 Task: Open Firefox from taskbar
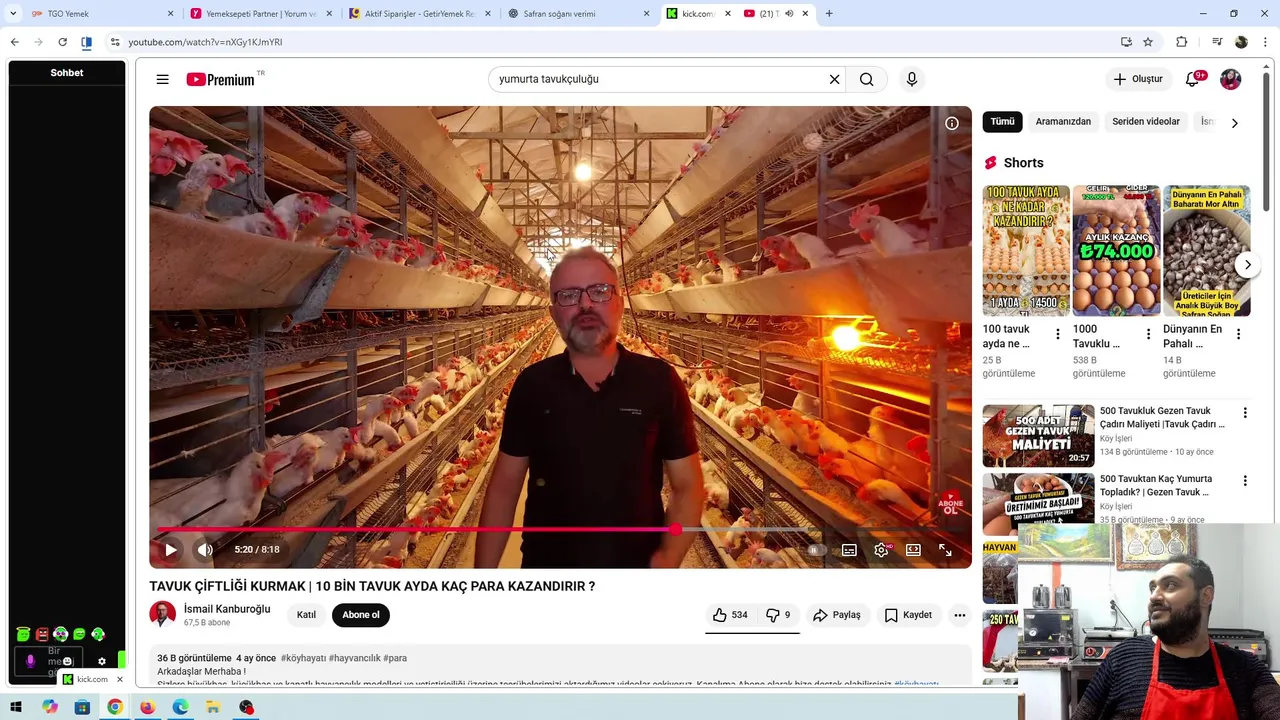pos(147,707)
